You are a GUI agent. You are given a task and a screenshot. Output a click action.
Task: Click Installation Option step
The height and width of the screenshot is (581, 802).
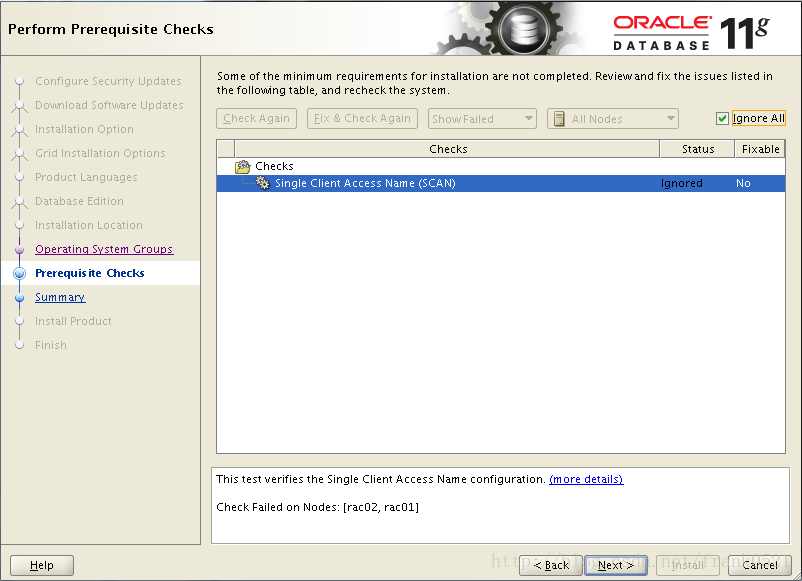tap(84, 129)
